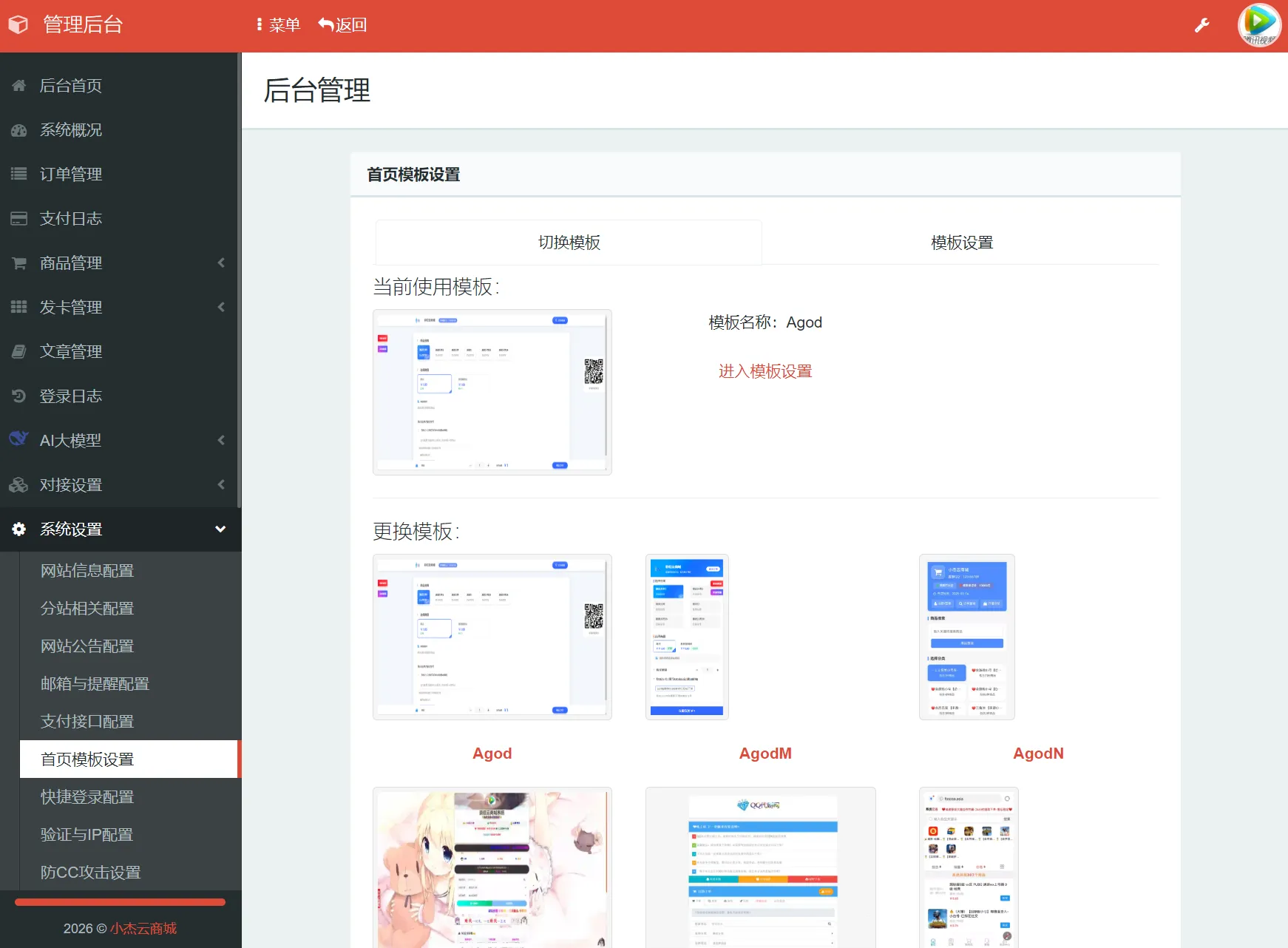Expand the 对接设置 submenu chevron
This screenshot has height=948, width=1288.
(221, 485)
